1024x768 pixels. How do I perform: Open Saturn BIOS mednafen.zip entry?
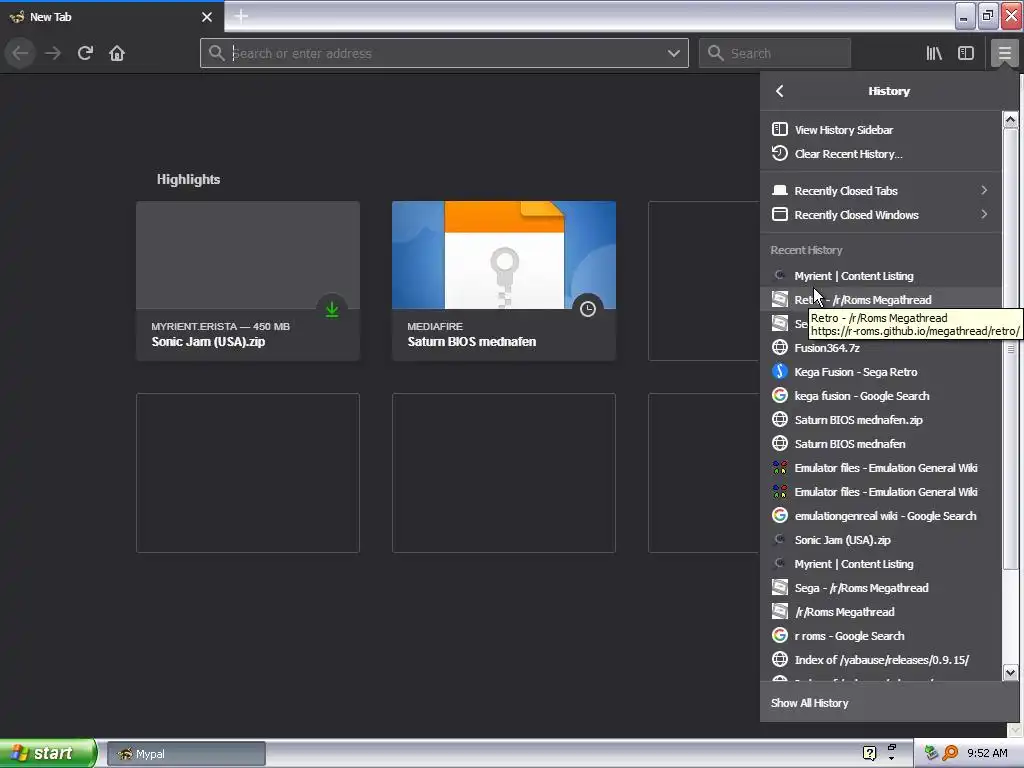tap(880, 420)
